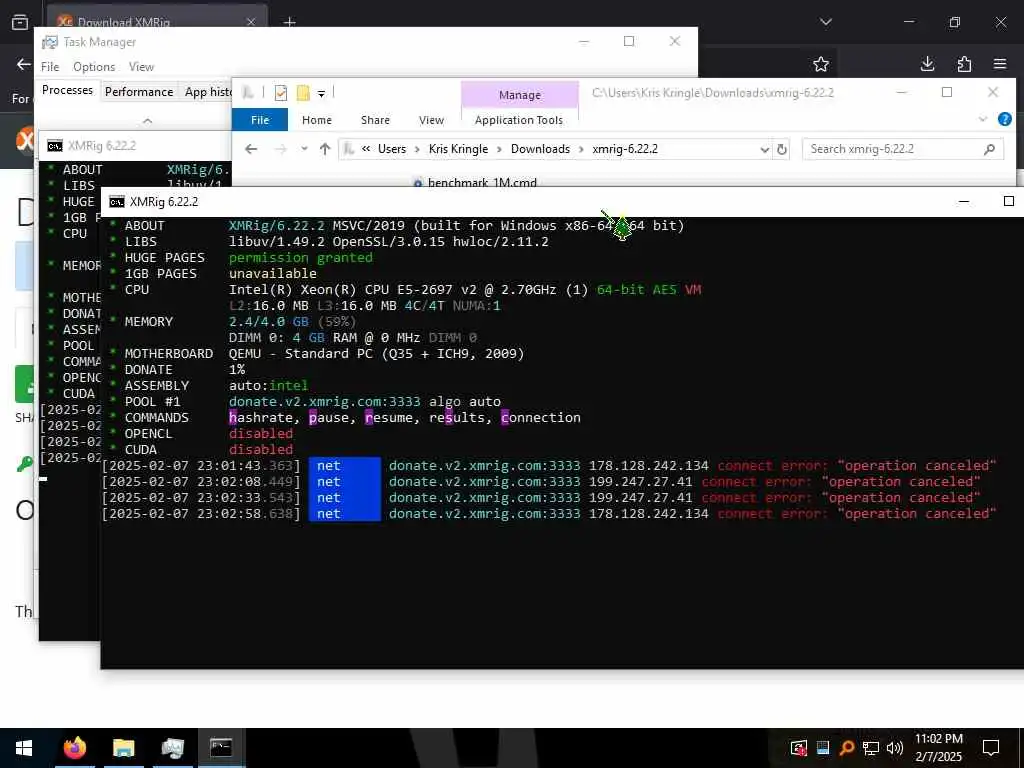This screenshot has height=768, width=1024.
Task: Open the File menu in Task Manager
Action: pos(50,67)
